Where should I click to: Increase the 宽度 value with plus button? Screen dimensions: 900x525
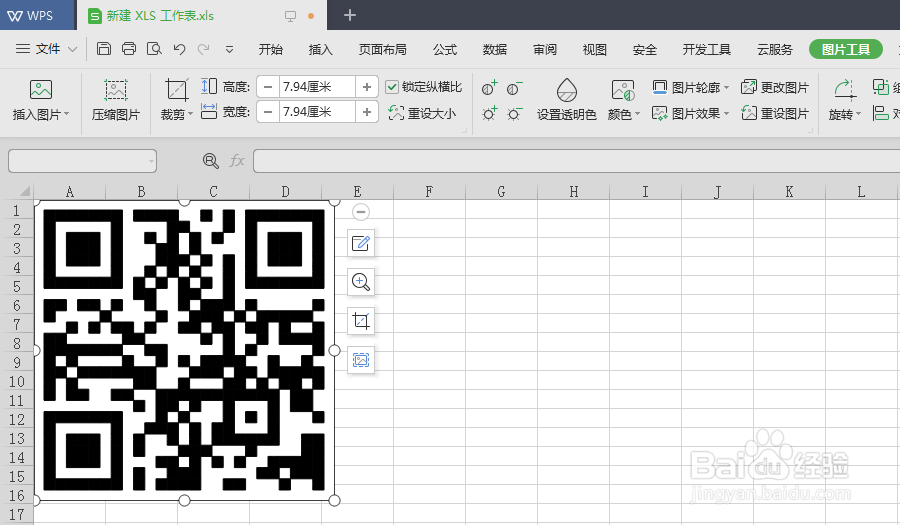pos(367,111)
